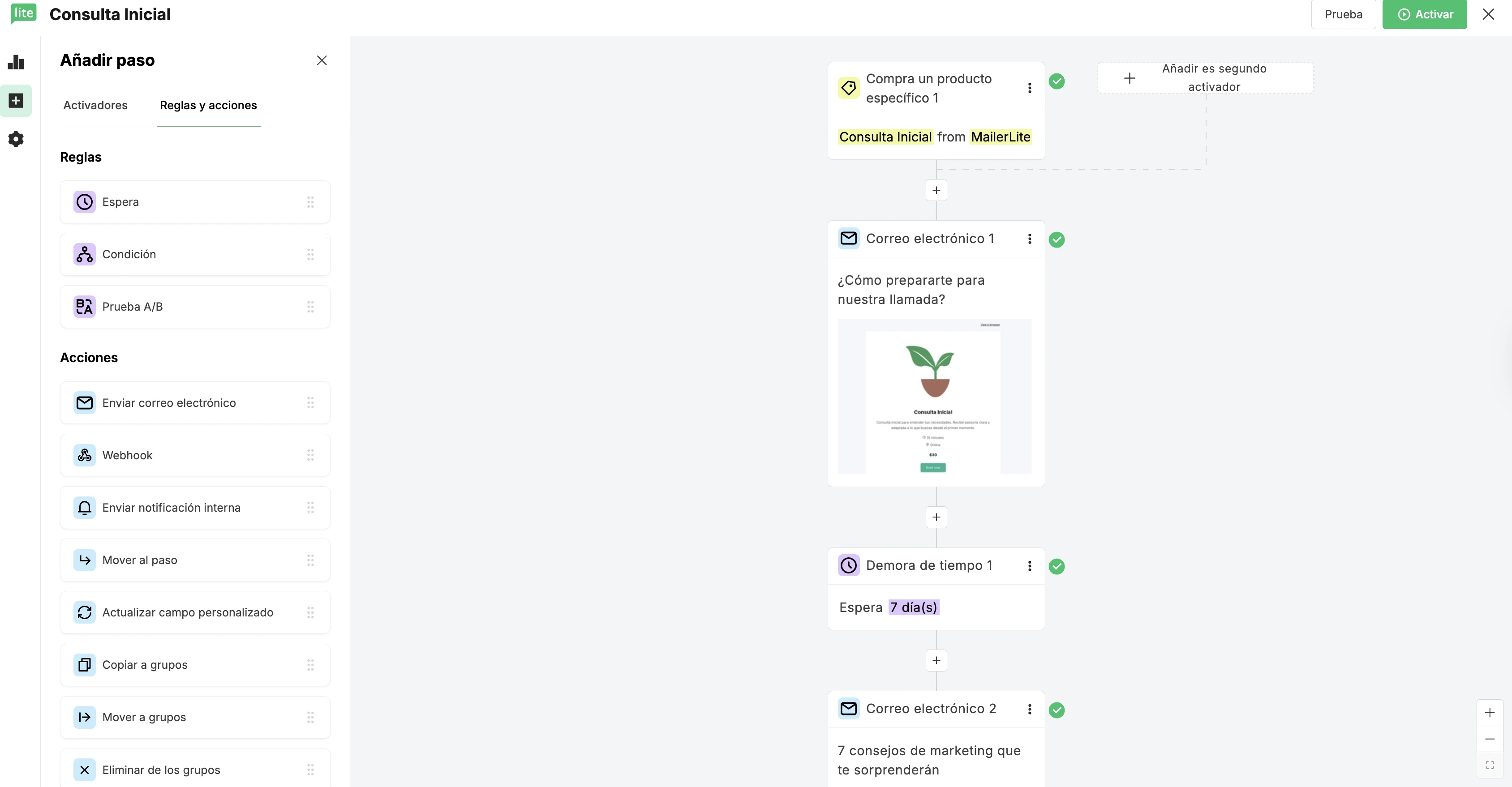Open options menu for Demora de tiempo 1
1512x787 pixels.
pyautogui.click(x=1030, y=566)
